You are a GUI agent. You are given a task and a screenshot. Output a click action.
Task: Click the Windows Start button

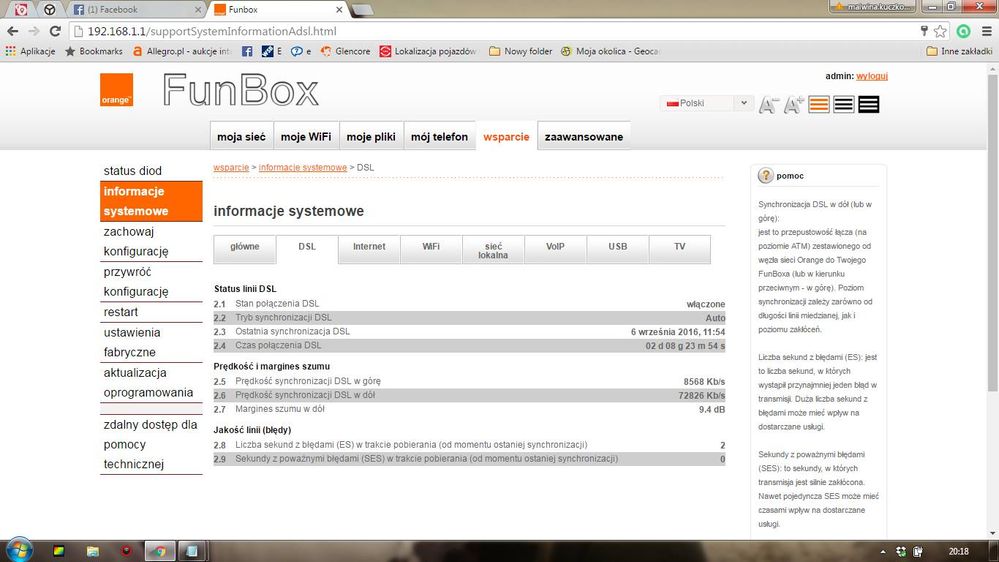click(19, 550)
